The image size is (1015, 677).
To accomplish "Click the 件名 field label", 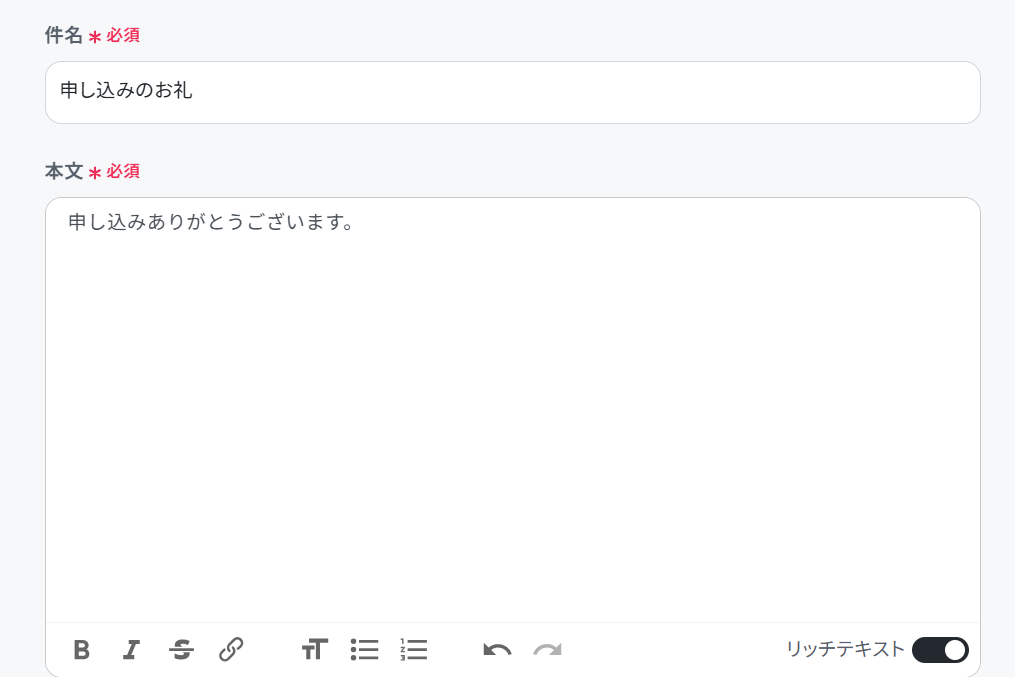I will point(63,35).
